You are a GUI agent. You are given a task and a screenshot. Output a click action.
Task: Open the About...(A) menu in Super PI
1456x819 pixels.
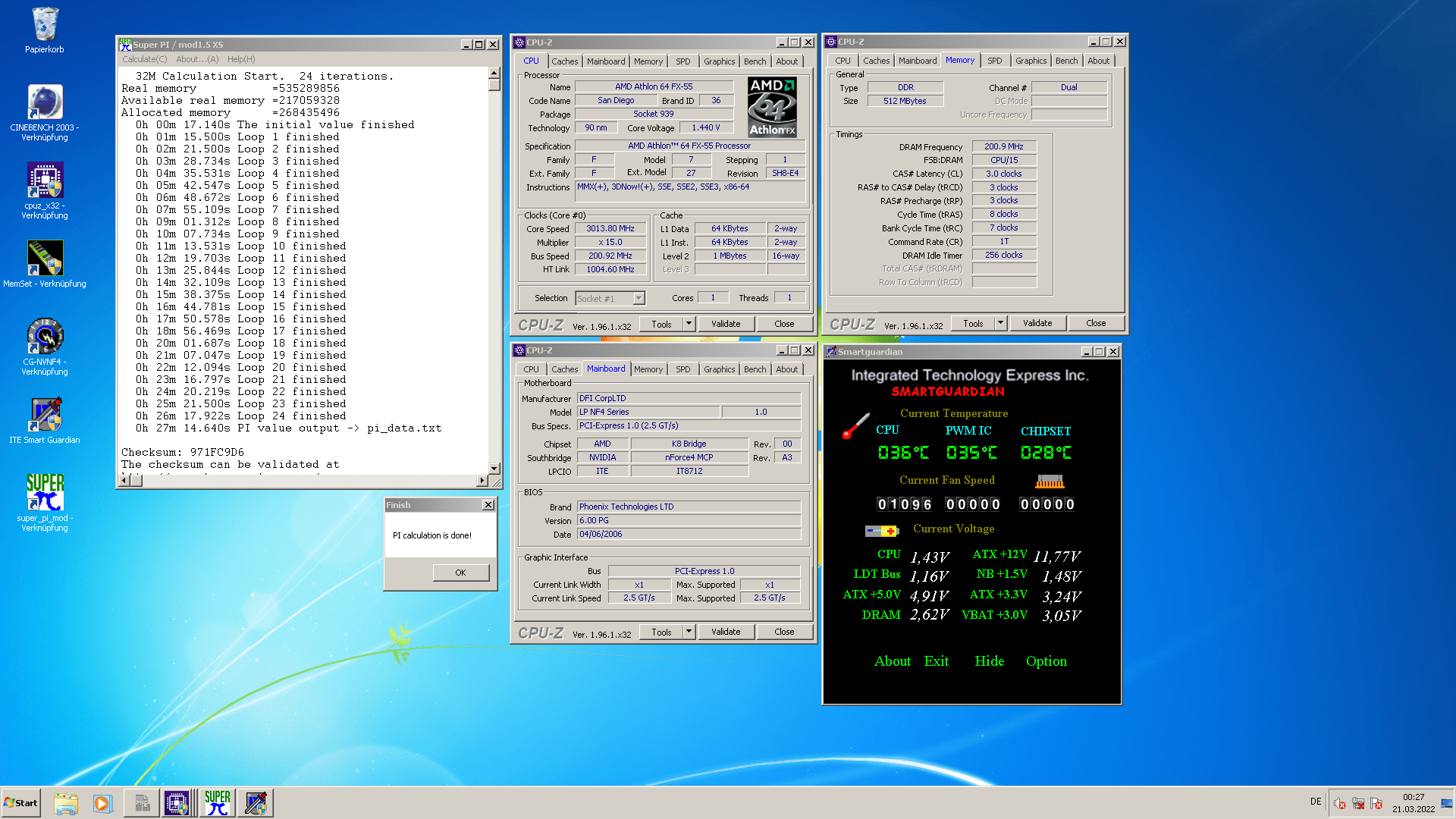tap(197, 59)
